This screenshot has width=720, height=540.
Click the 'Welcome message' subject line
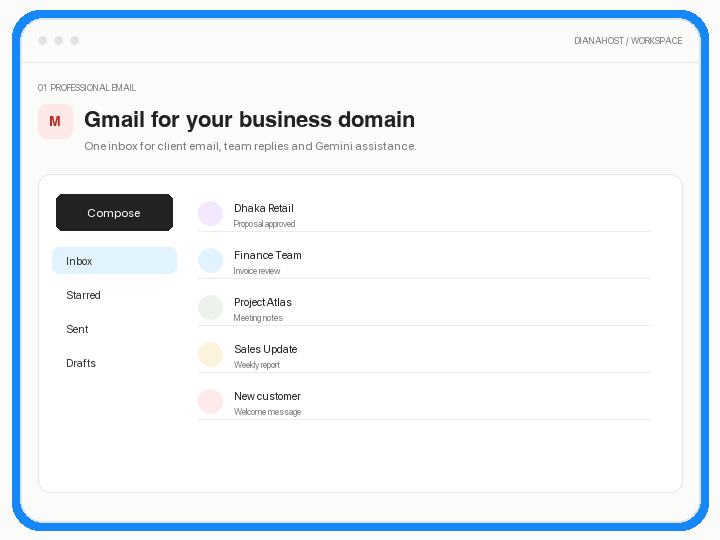tap(267, 412)
